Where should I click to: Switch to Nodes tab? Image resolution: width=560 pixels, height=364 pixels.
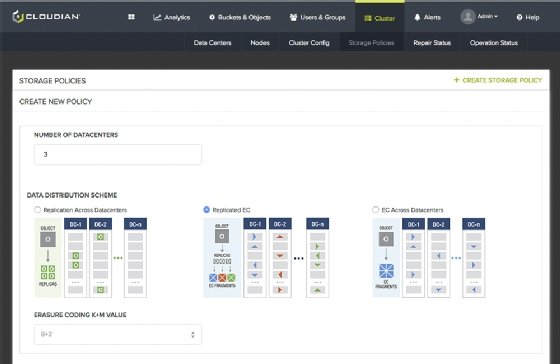[x=260, y=43]
